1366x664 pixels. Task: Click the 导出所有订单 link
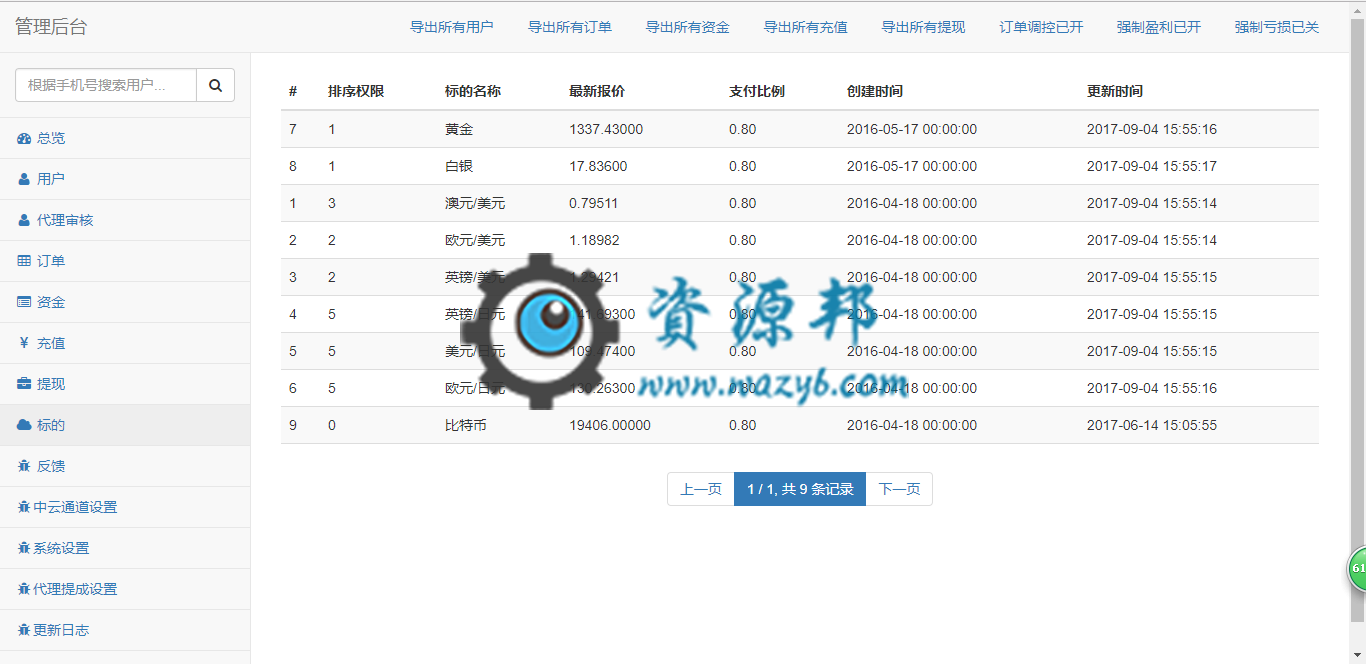coord(570,27)
